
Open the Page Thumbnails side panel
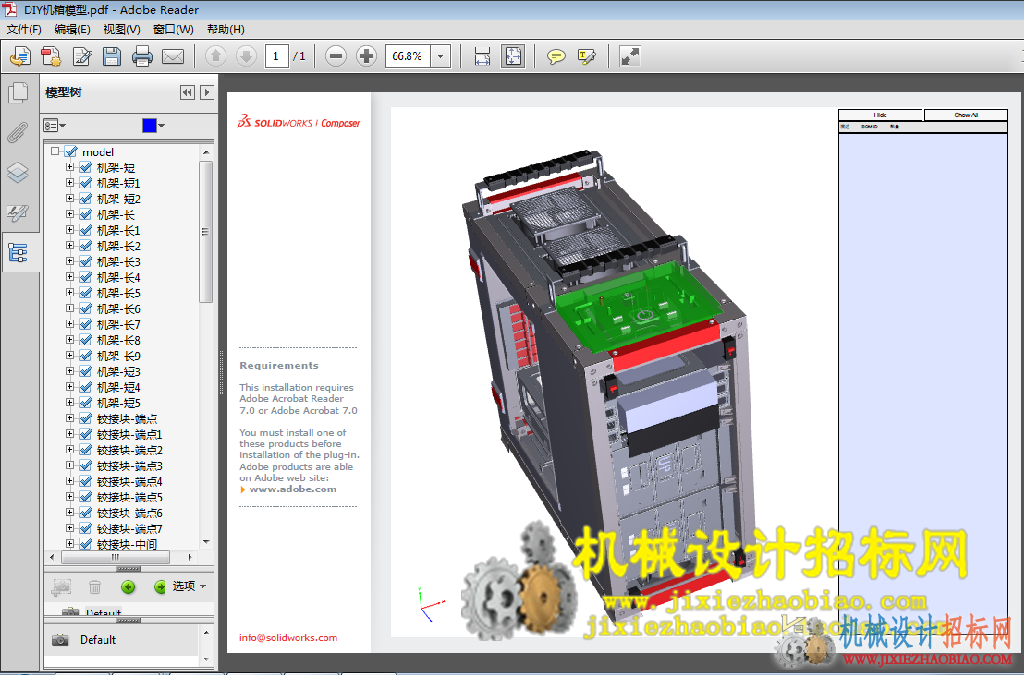[x=18, y=93]
